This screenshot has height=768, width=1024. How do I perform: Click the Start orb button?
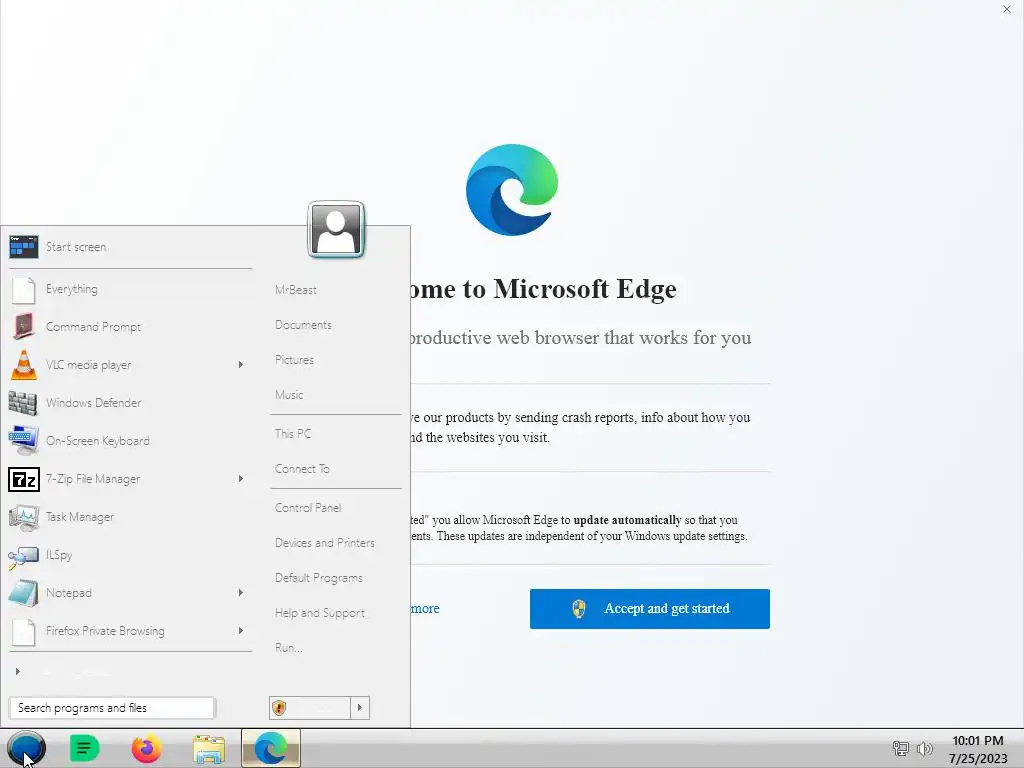pyautogui.click(x=26, y=748)
